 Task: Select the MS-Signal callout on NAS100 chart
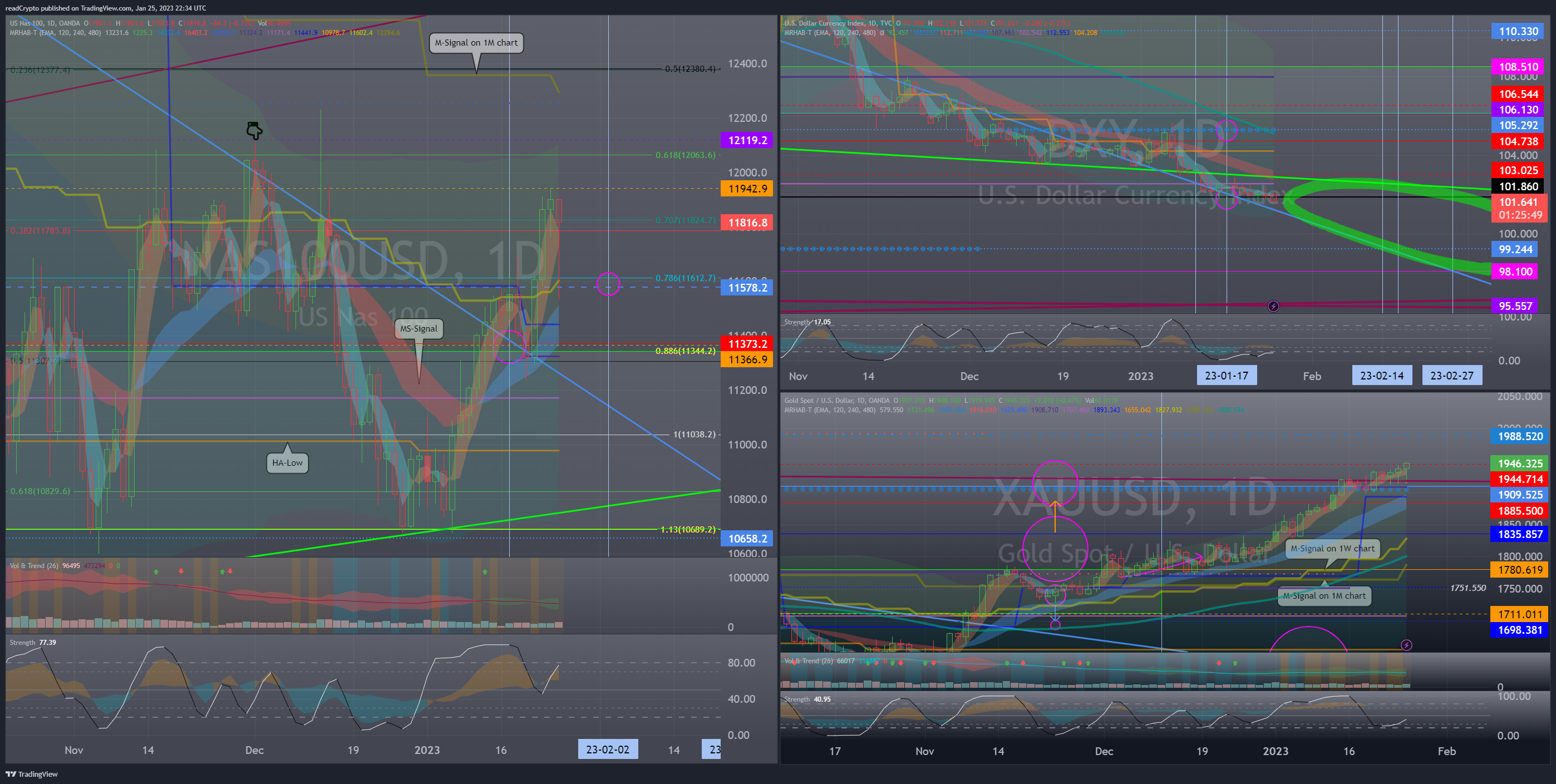(418, 329)
